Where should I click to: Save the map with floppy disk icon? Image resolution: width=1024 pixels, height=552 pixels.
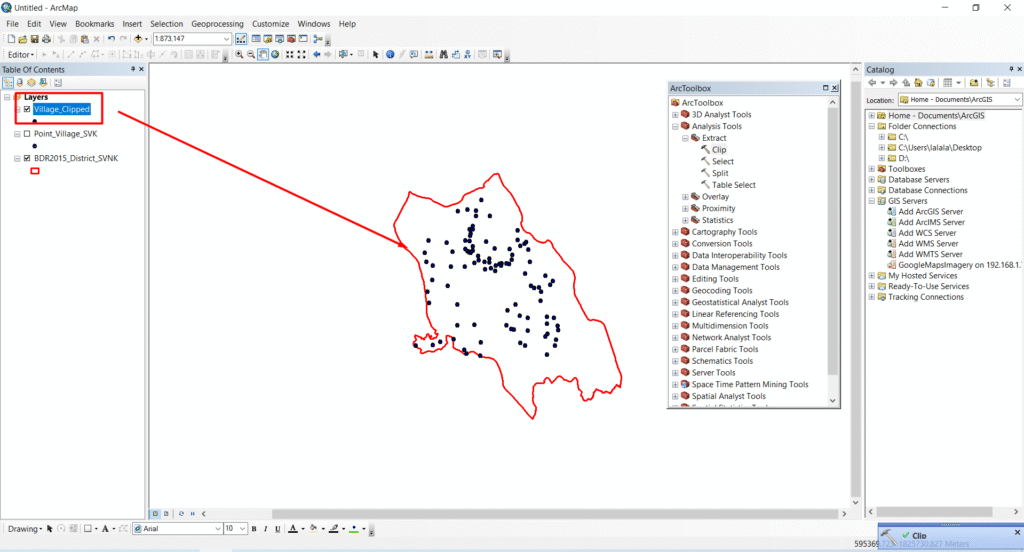pos(35,39)
